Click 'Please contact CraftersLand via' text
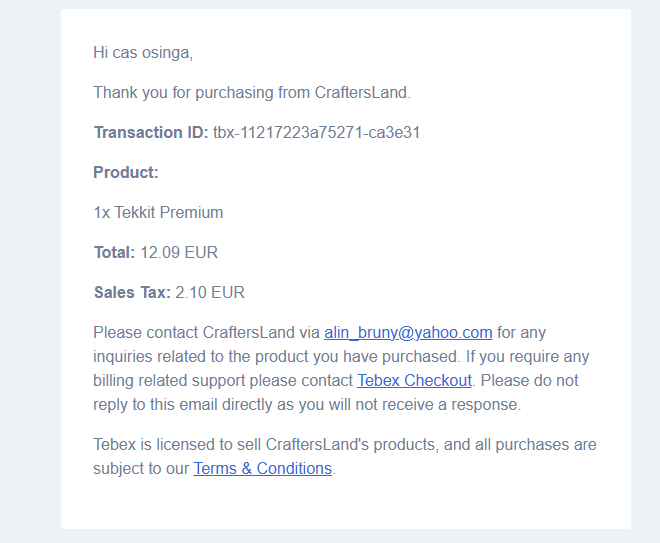Image resolution: width=660 pixels, height=543 pixels. 206,333
